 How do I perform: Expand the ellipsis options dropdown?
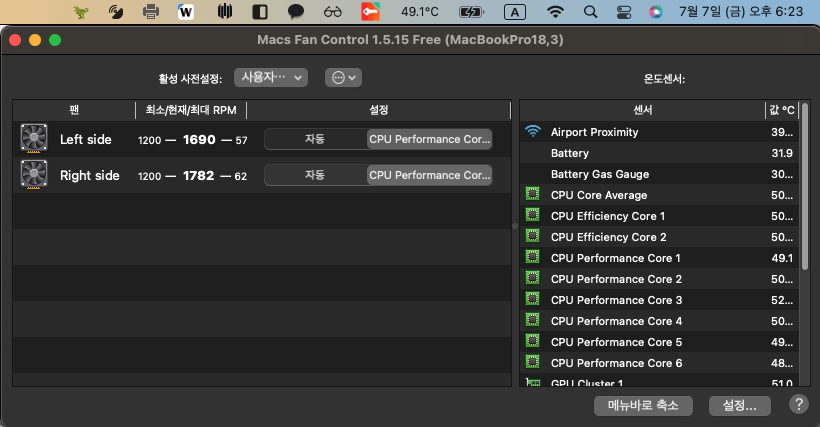coord(344,77)
